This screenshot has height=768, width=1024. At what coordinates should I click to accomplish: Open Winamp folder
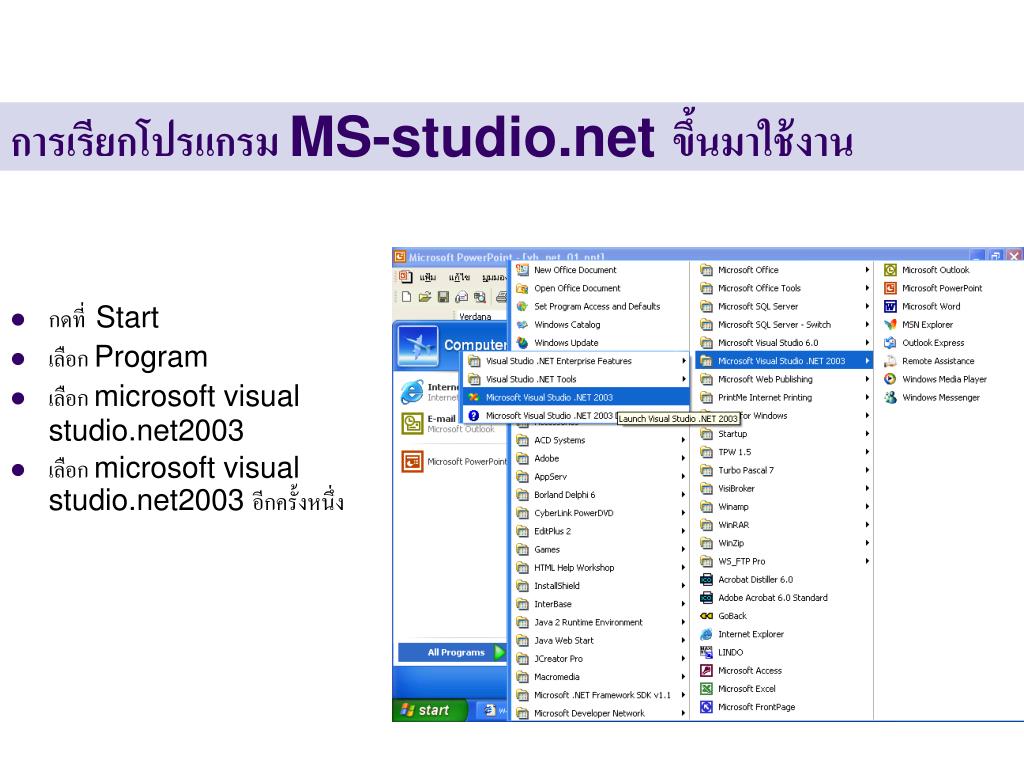pyautogui.click(x=784, y=506)
